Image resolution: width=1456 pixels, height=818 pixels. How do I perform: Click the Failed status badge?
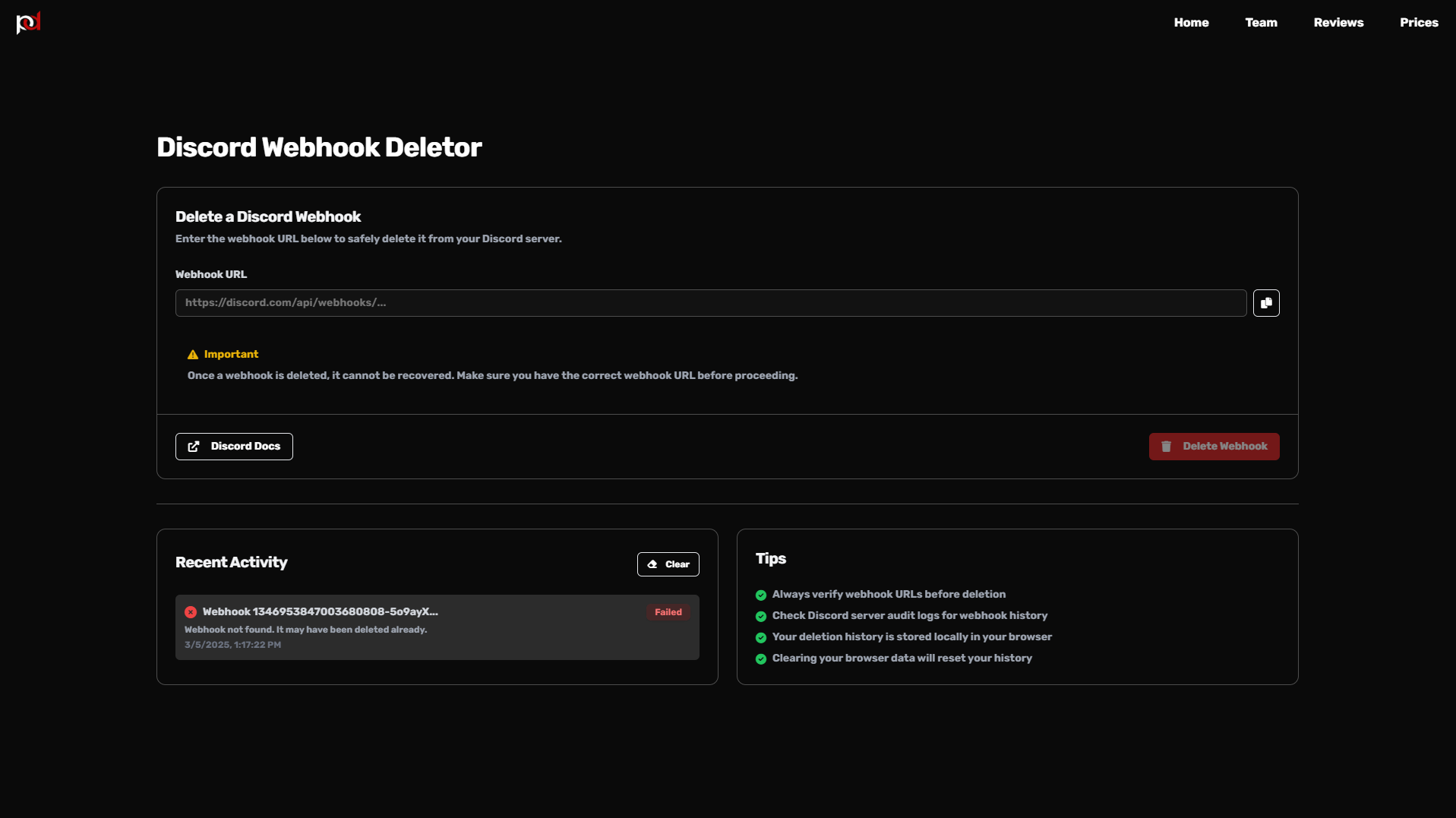click(x=668, y=611)
